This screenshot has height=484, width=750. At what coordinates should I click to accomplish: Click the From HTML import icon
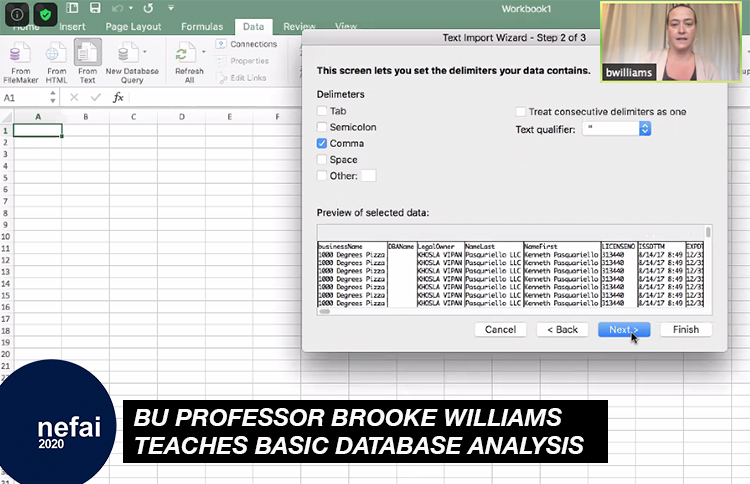point(57,53)
